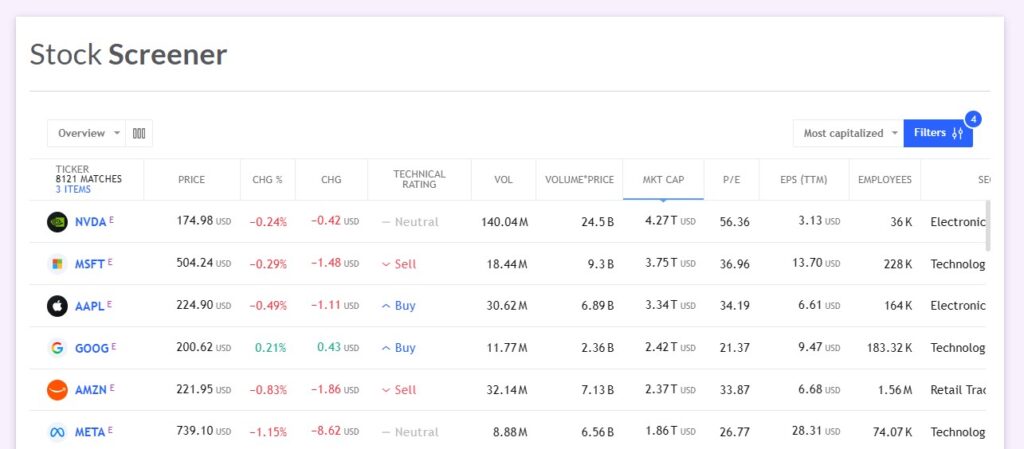Click the 8121 MATCHES count text
This screenshot has width=1024, height=449.
point(89,179)
